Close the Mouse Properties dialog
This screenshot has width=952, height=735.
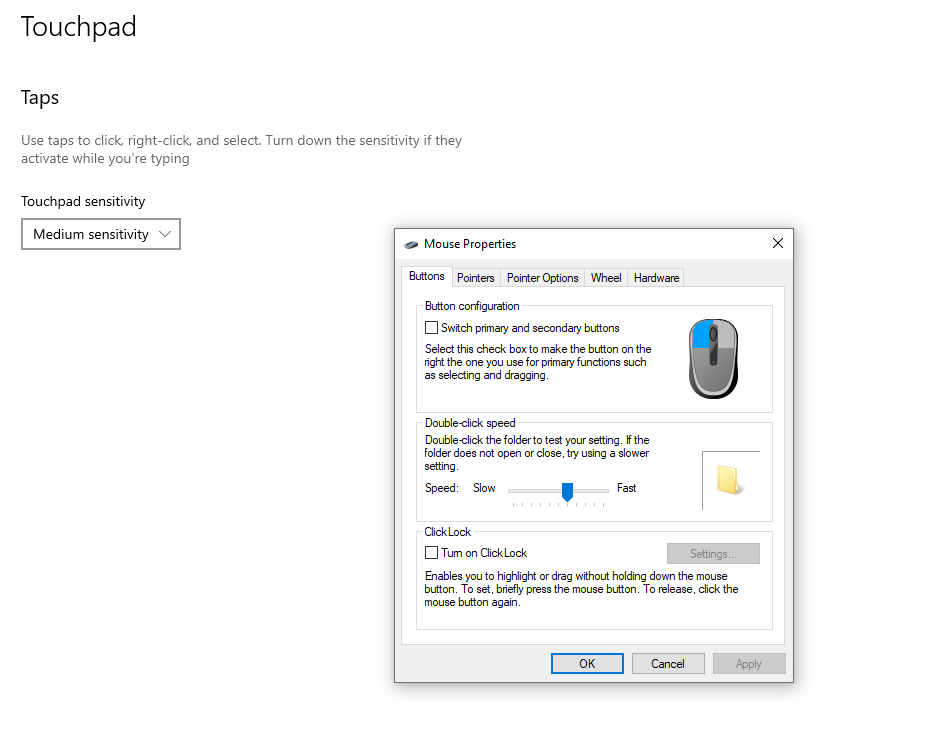pyautogui.click(x=778, y=243)
